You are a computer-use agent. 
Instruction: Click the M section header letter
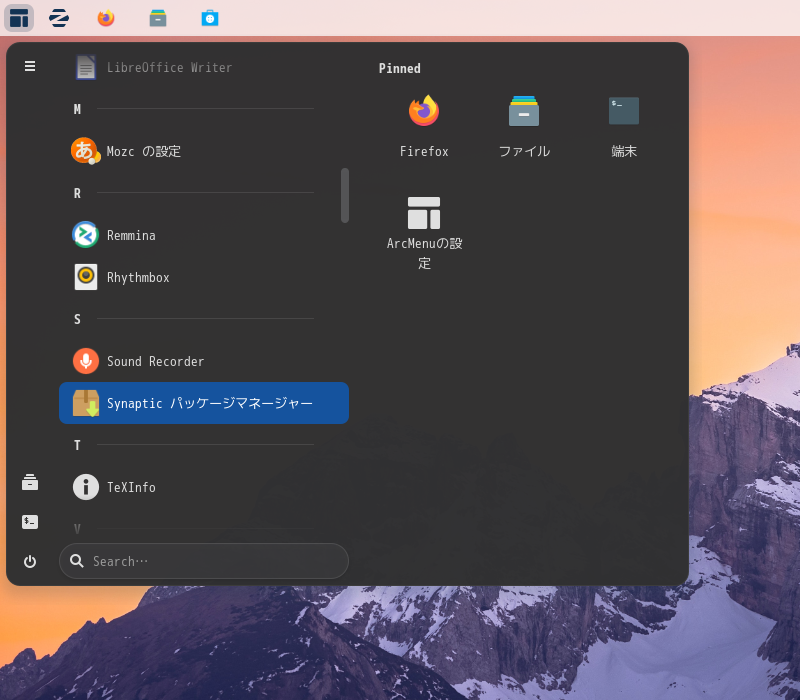click(77, 109)
